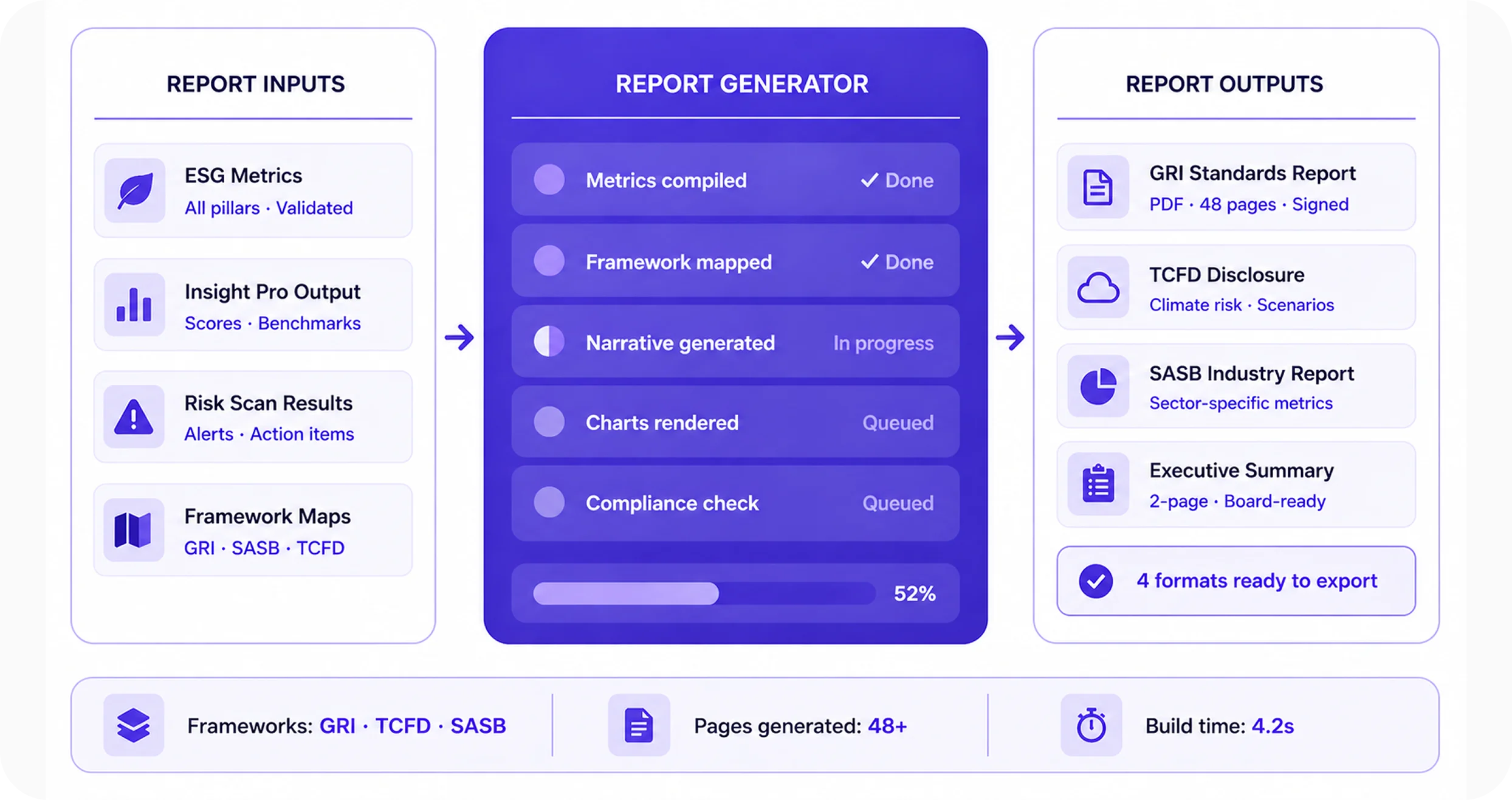Viewport: 1512px width, 800px height.
Task: Click the TCFD Disclosure cloud icon
Action: pos(1098,288)
